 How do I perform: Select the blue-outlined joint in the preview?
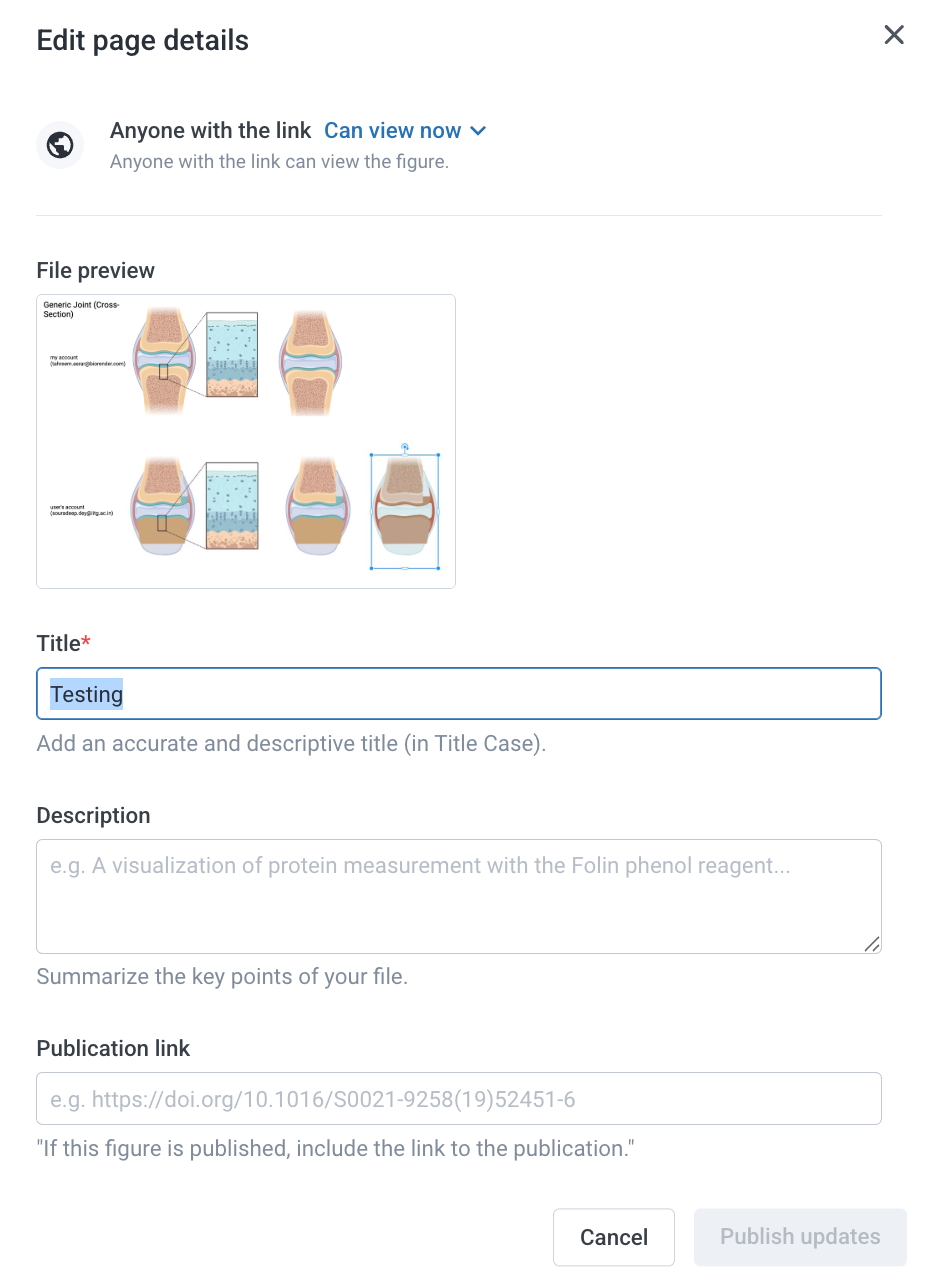coord(404,511)
